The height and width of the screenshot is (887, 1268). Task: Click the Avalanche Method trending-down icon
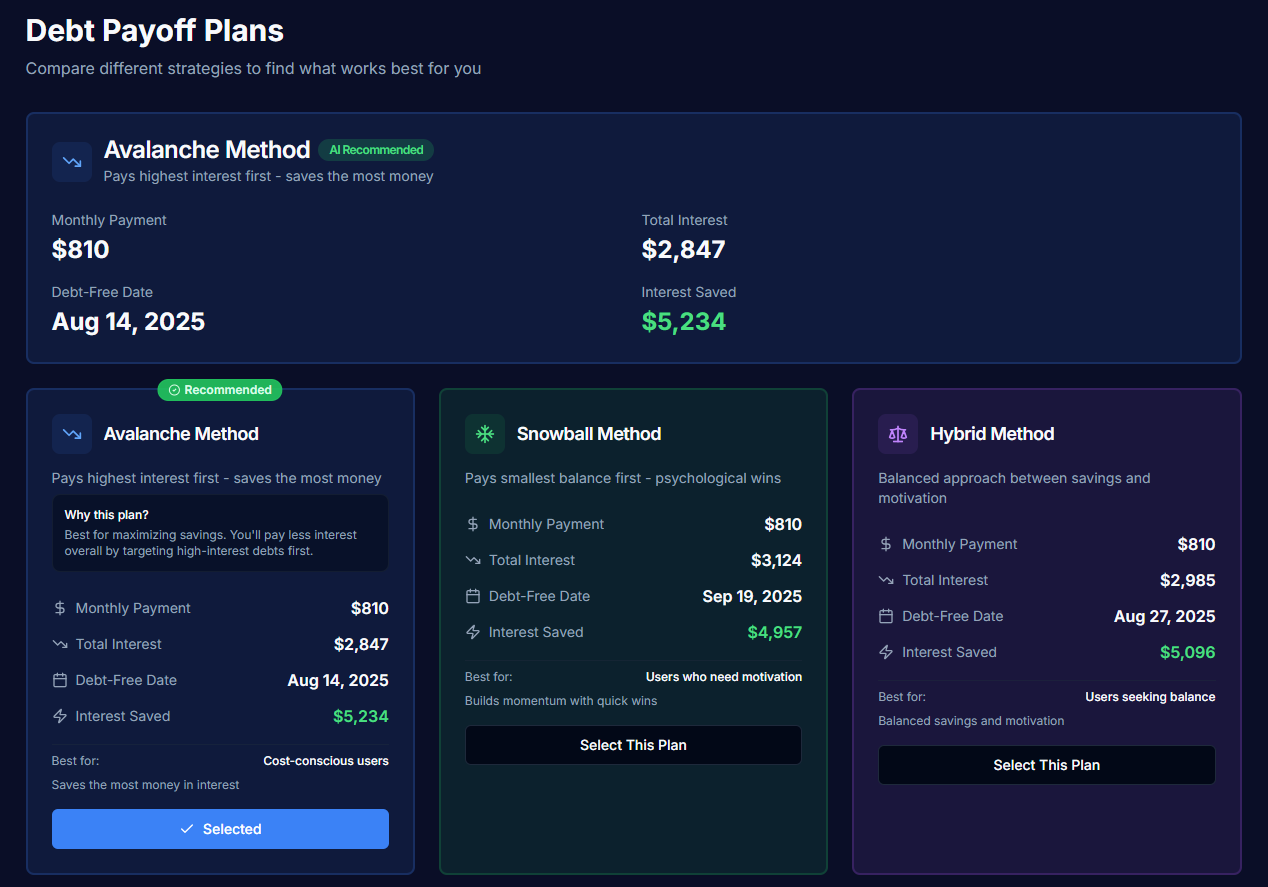point(71,162)
